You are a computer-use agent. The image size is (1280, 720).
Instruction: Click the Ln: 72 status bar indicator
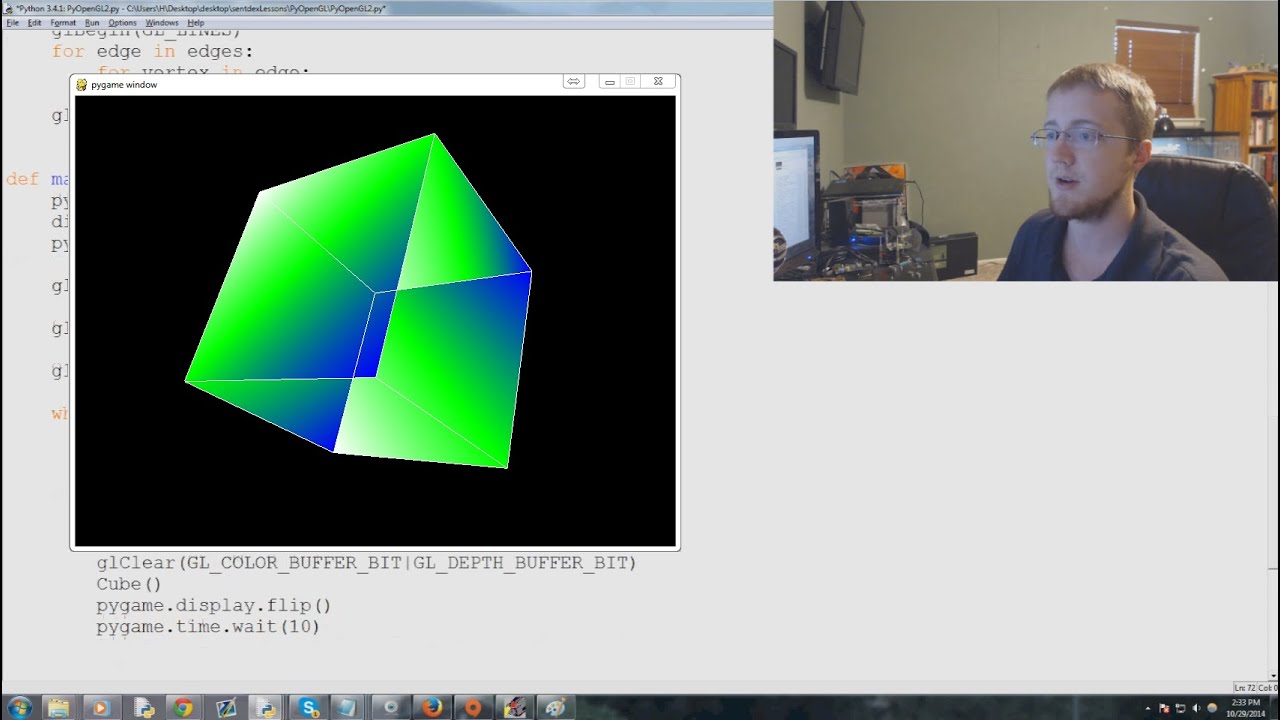point(1245,688)
